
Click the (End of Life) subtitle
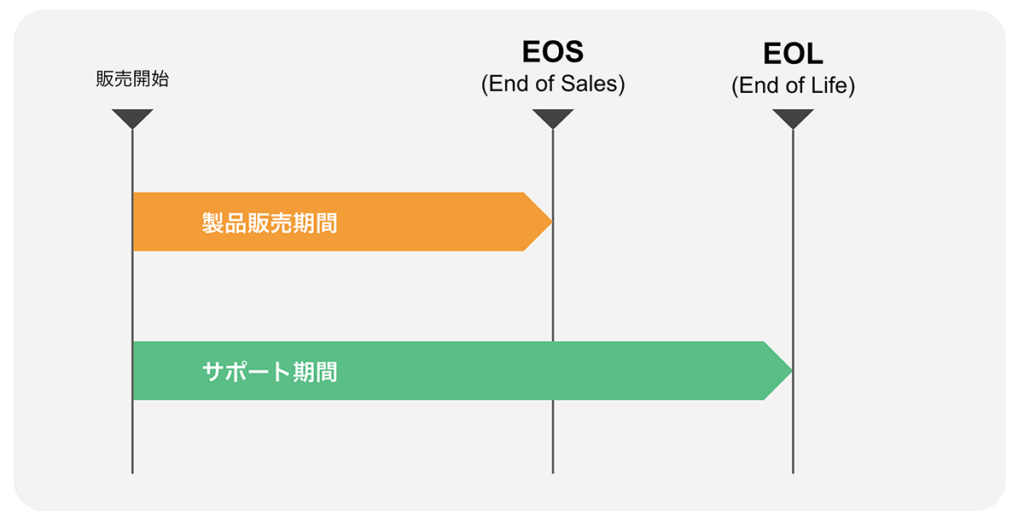click(x=793, y=86)
